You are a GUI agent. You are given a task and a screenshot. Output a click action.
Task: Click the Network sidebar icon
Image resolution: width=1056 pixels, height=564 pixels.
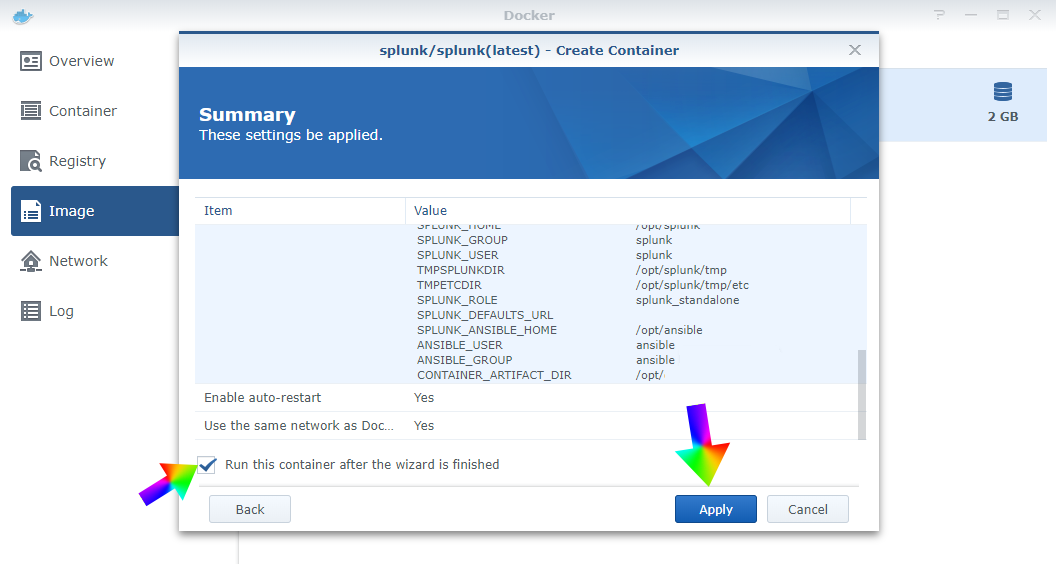[30, 261]
